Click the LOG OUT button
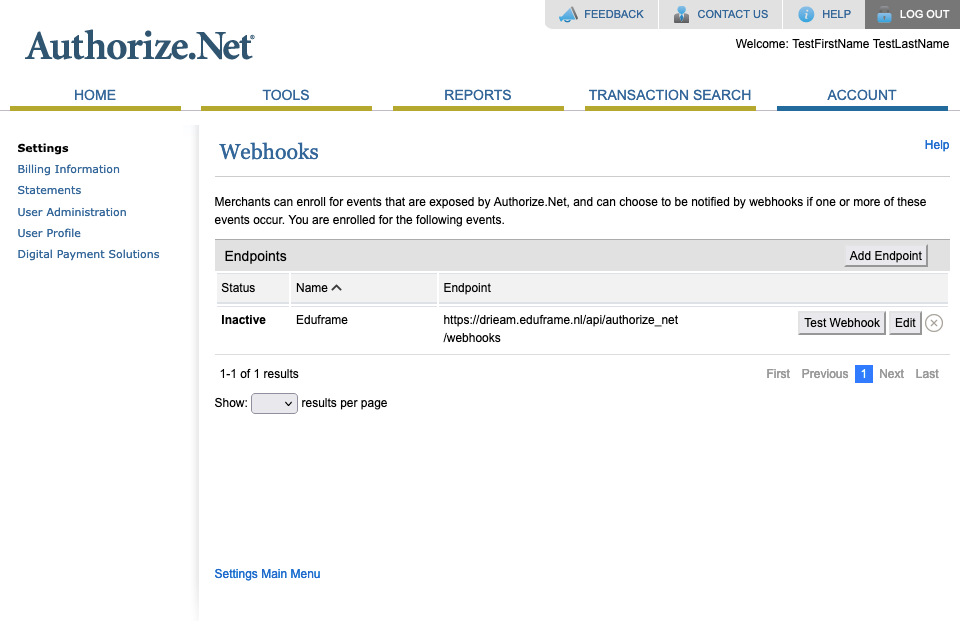960x621 pixels. point(912,14)
